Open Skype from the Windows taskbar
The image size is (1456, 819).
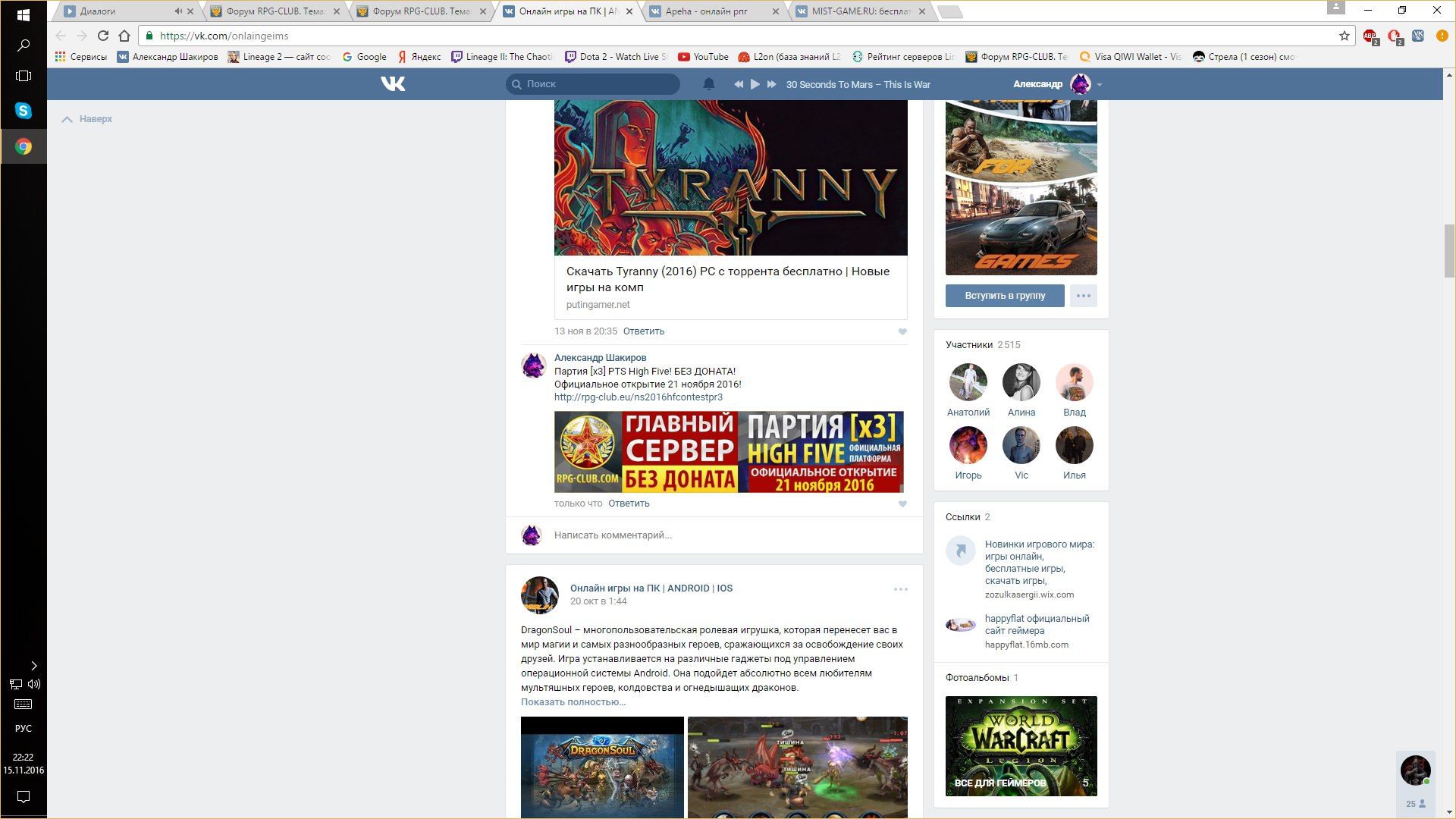pos(24,111)
